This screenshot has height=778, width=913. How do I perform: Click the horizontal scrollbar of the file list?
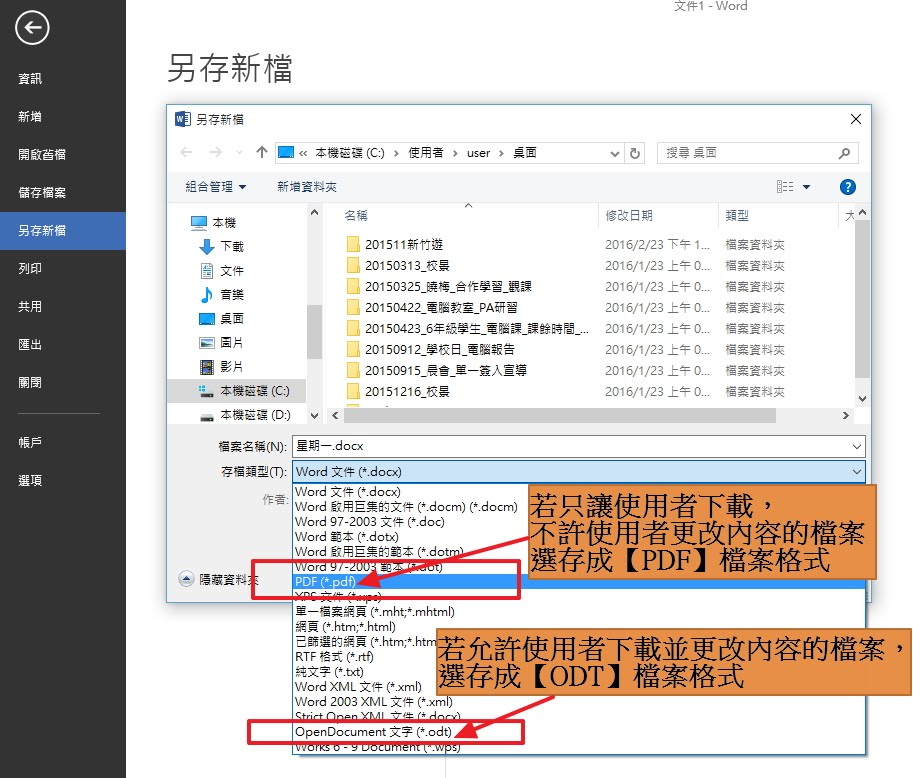(560, 415)
